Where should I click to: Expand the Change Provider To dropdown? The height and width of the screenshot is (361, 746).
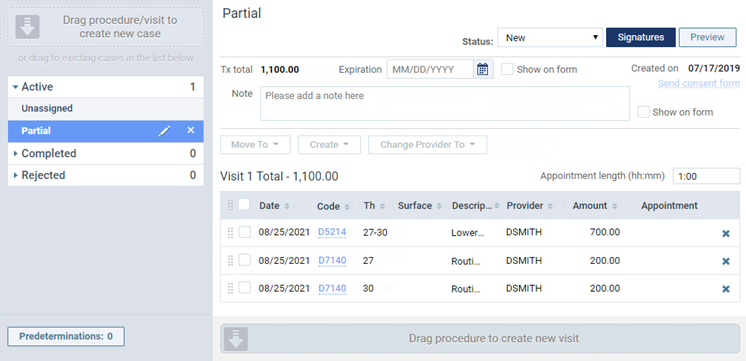point(427,145)
